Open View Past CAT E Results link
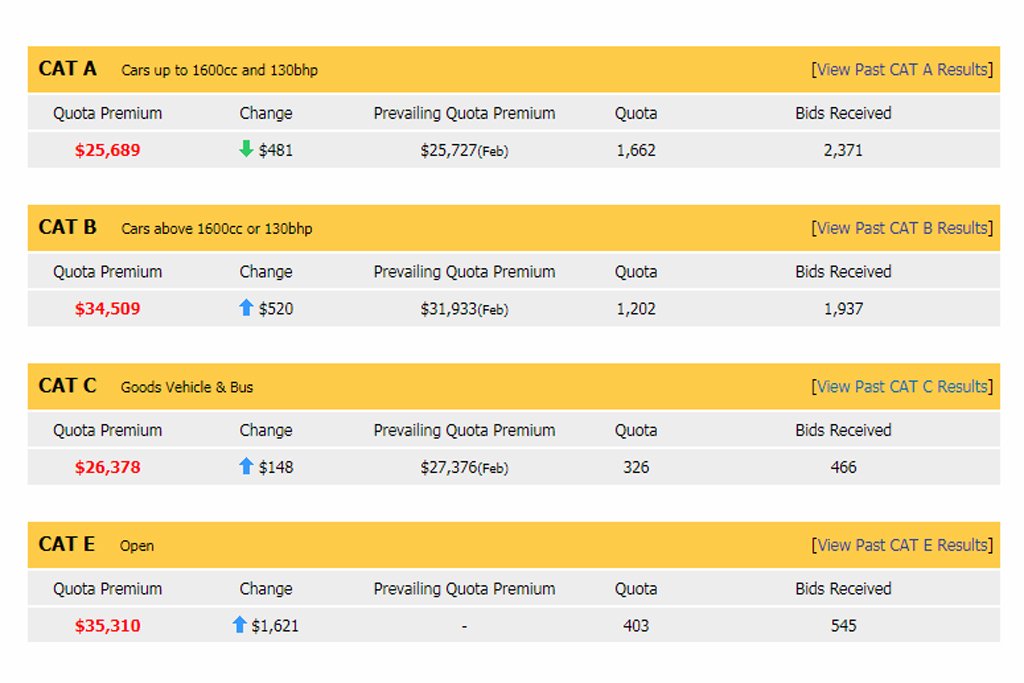The image size is (1024, 683). coord(902,545)
